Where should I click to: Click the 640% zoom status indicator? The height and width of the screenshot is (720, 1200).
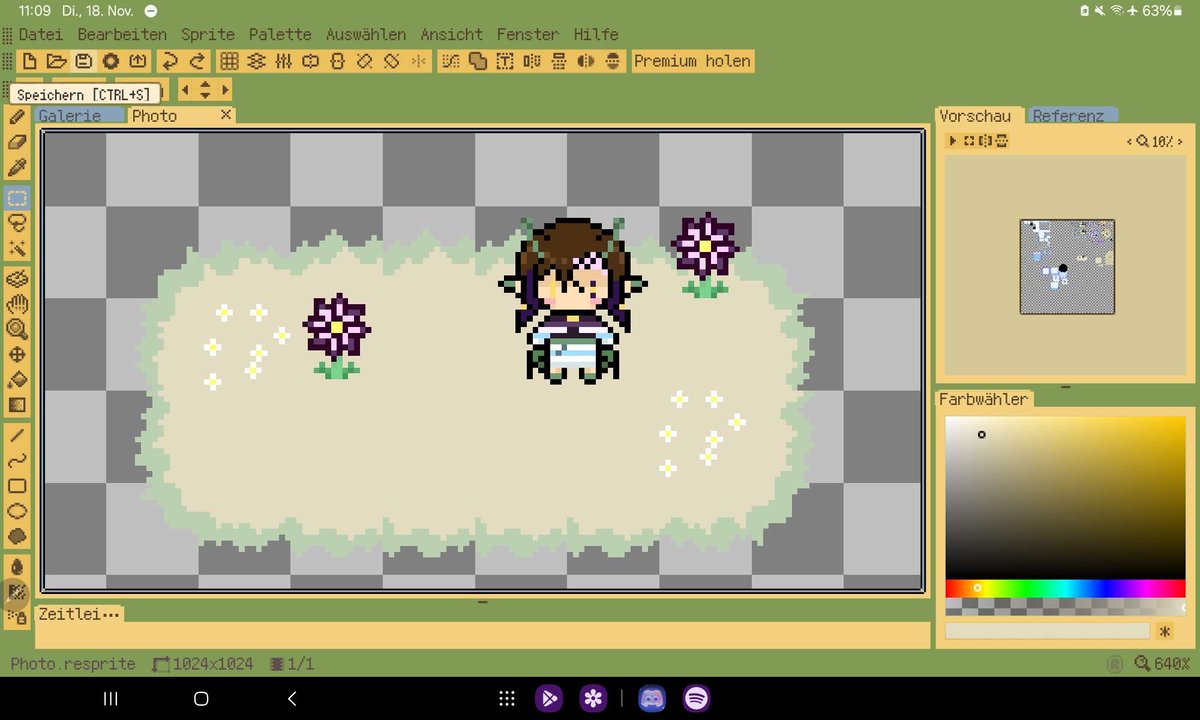pos(1162,664)
